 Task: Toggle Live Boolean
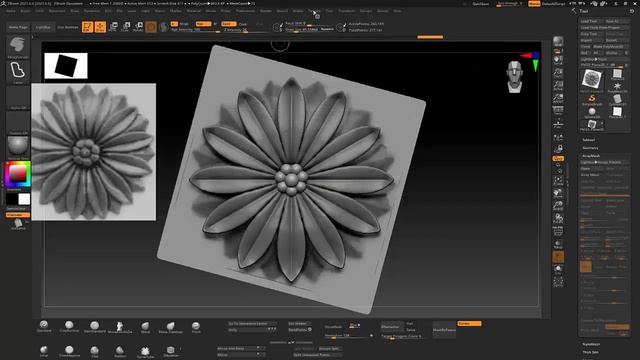[68, 27]
